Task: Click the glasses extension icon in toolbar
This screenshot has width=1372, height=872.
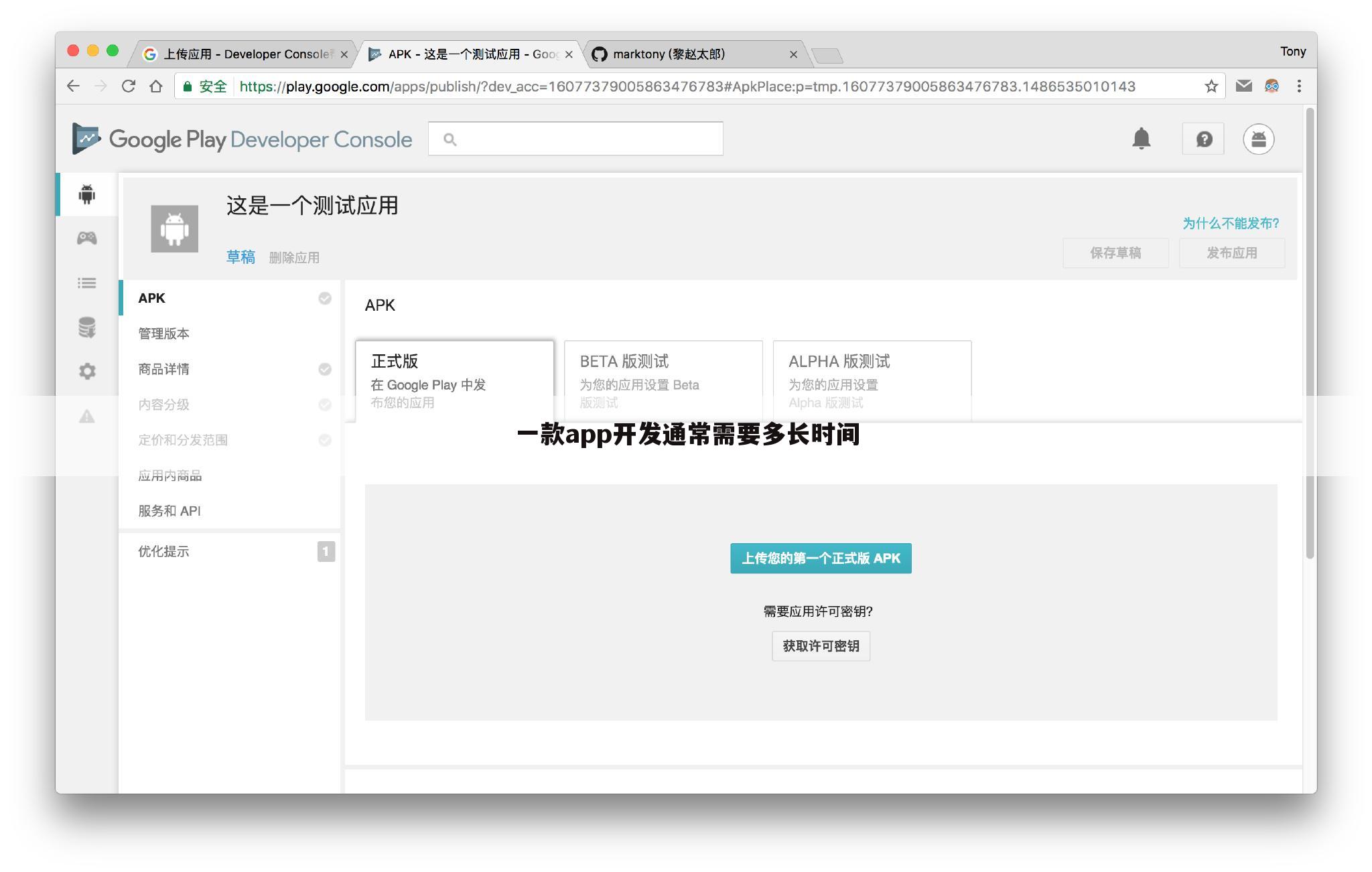Action: pos(1272,86)
